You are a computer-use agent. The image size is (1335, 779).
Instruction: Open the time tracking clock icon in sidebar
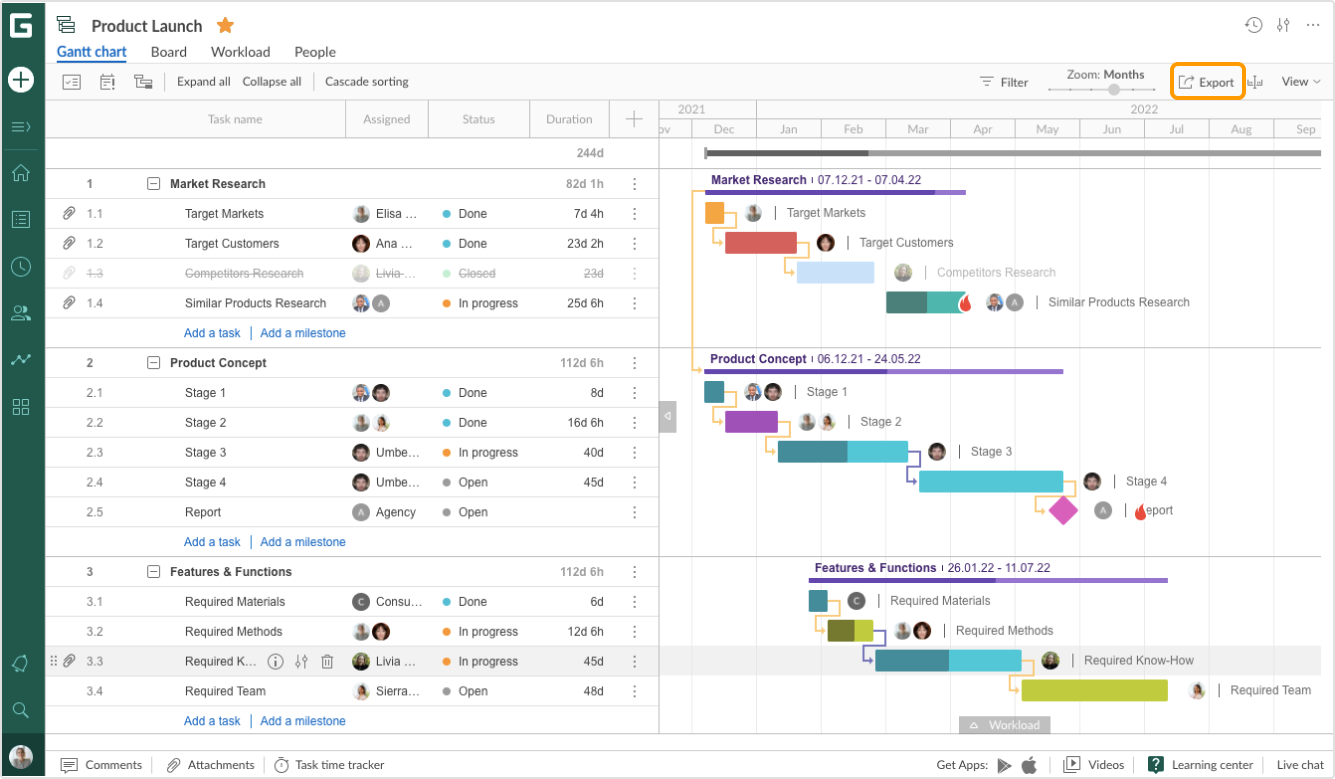click(x=21, y=266)
